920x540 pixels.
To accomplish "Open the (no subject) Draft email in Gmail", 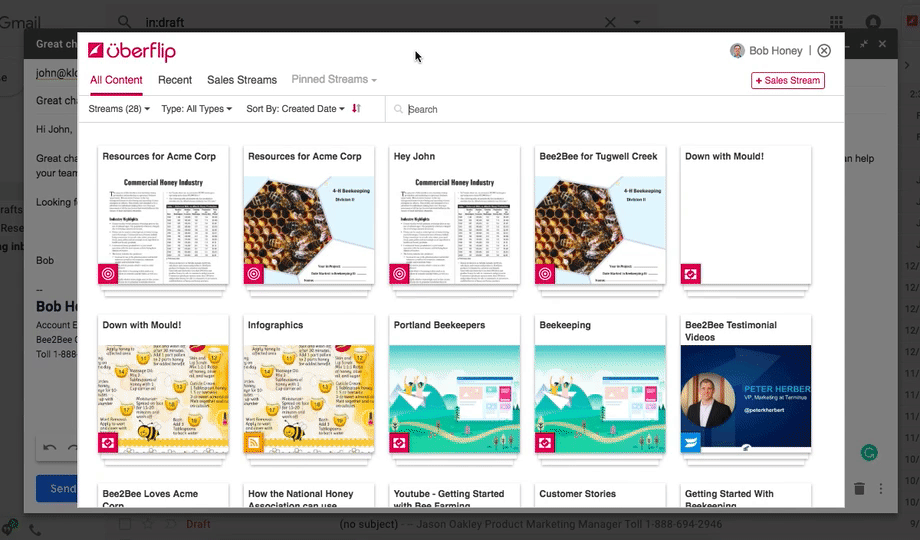I will [x=531, y=524].
